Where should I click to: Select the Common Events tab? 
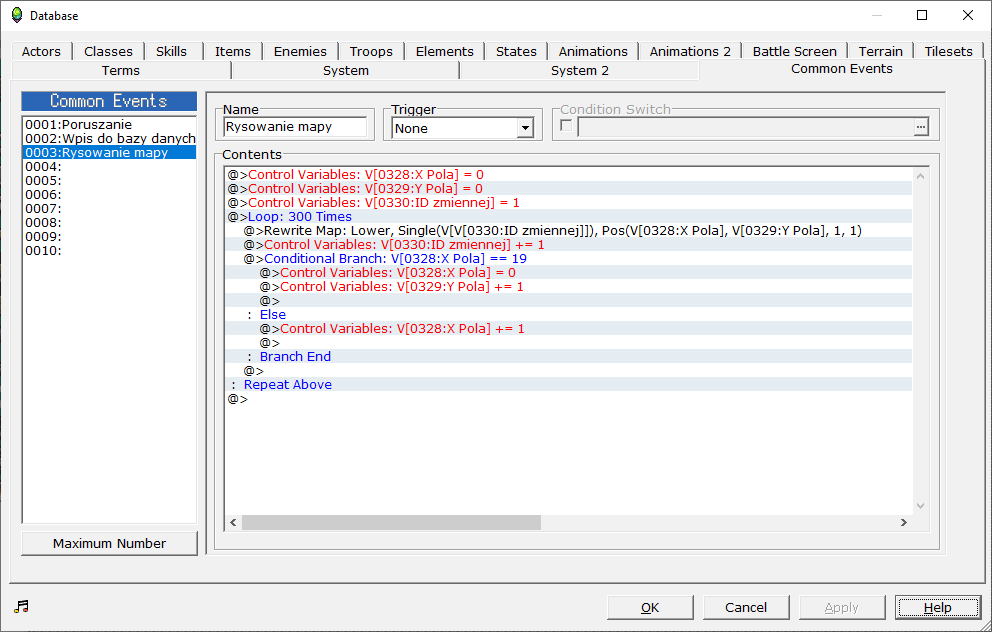(x=841, y=69)
